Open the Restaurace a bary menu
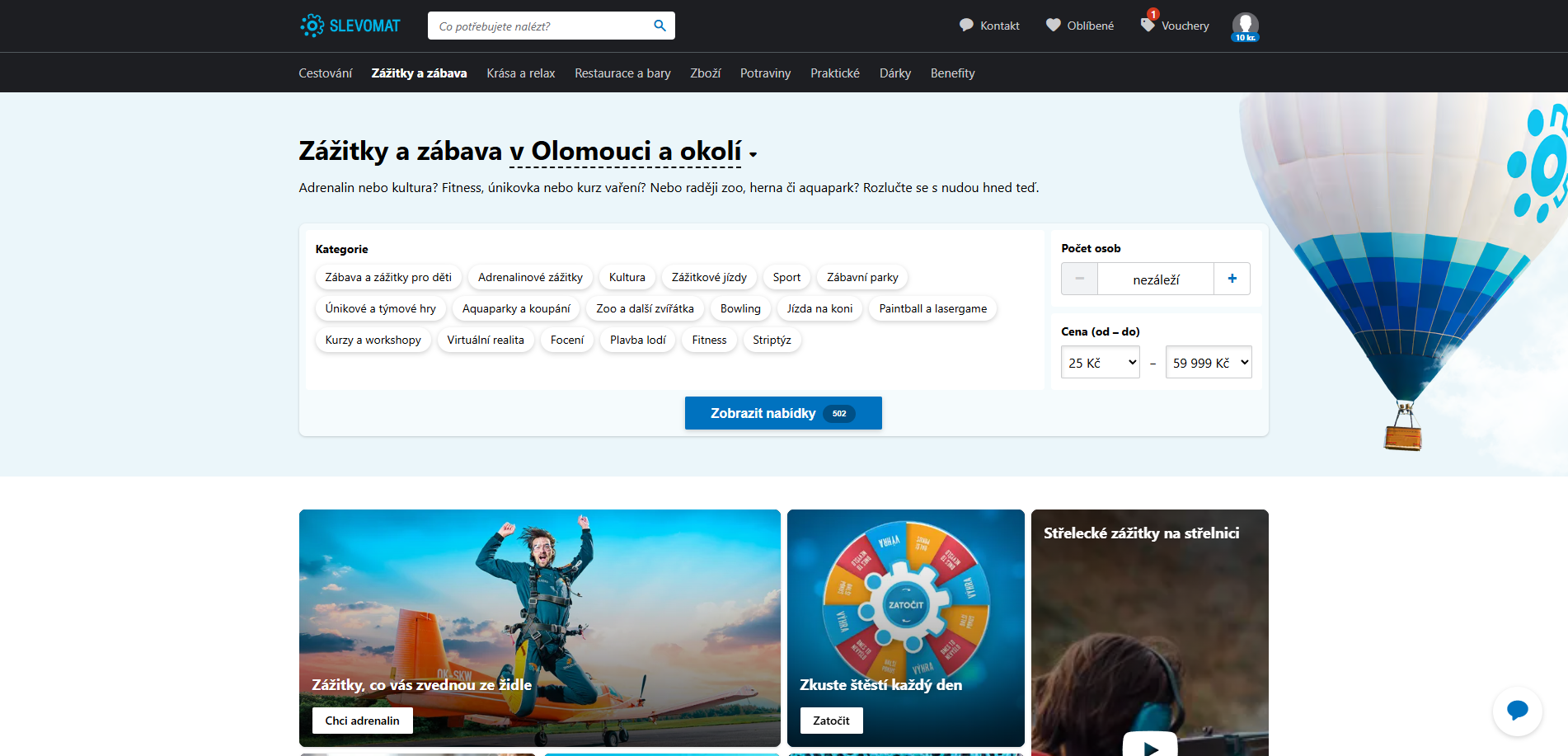The width and height of the screenshot is (1568, 756). 622,73
